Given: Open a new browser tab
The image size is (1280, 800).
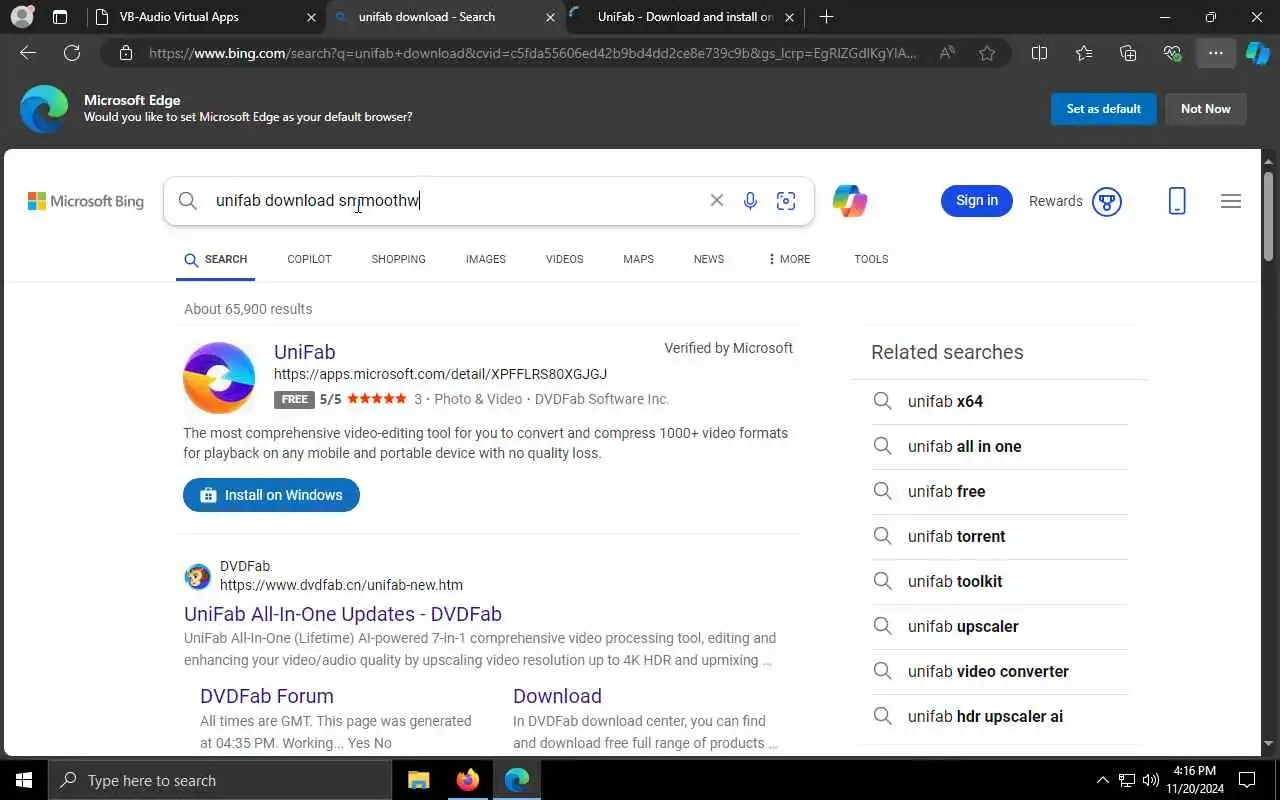Looking at the screenshot, I should tap(826, 17).
